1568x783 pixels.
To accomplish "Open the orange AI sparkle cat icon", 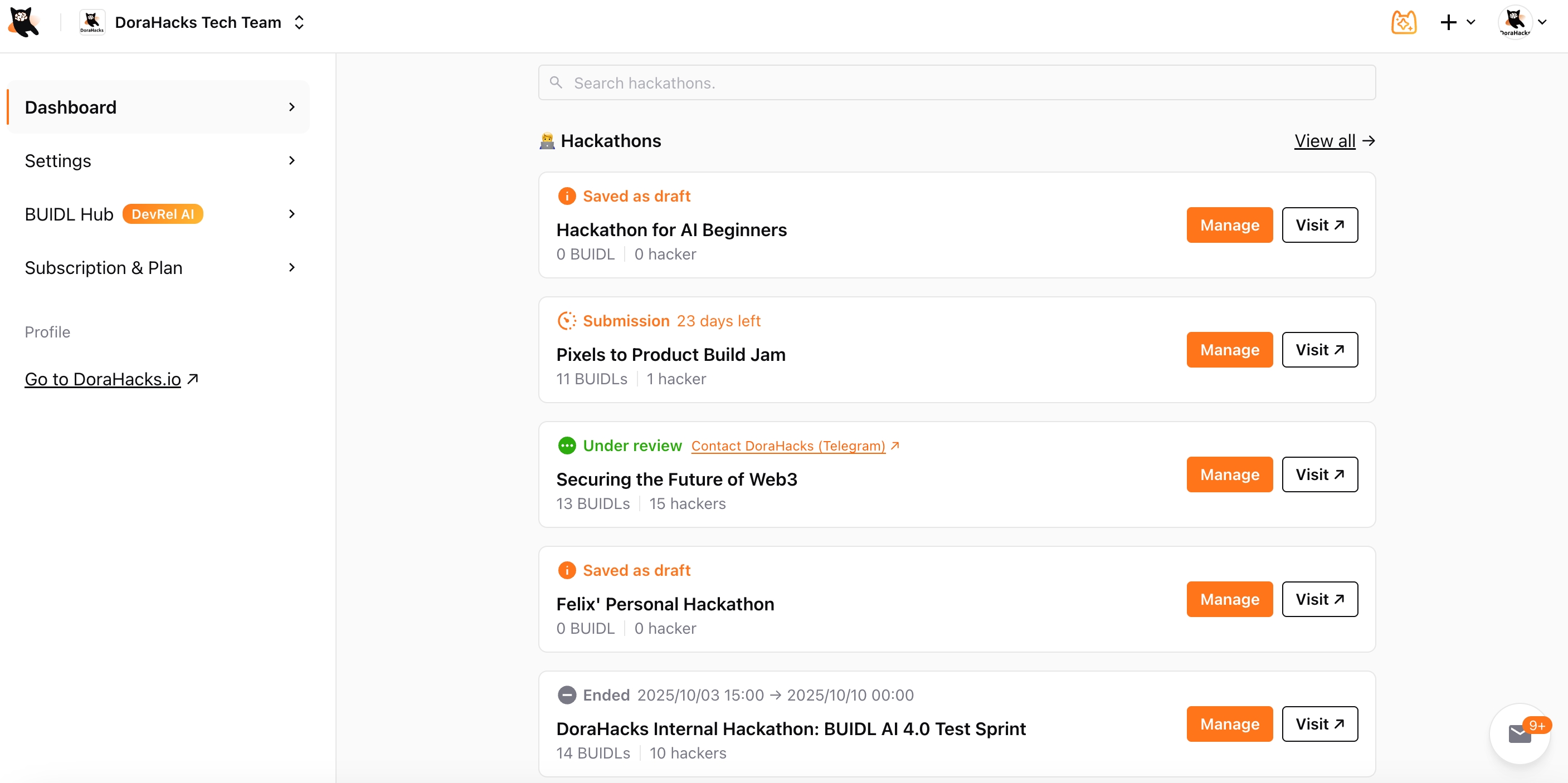I will tap(1404, 22).
